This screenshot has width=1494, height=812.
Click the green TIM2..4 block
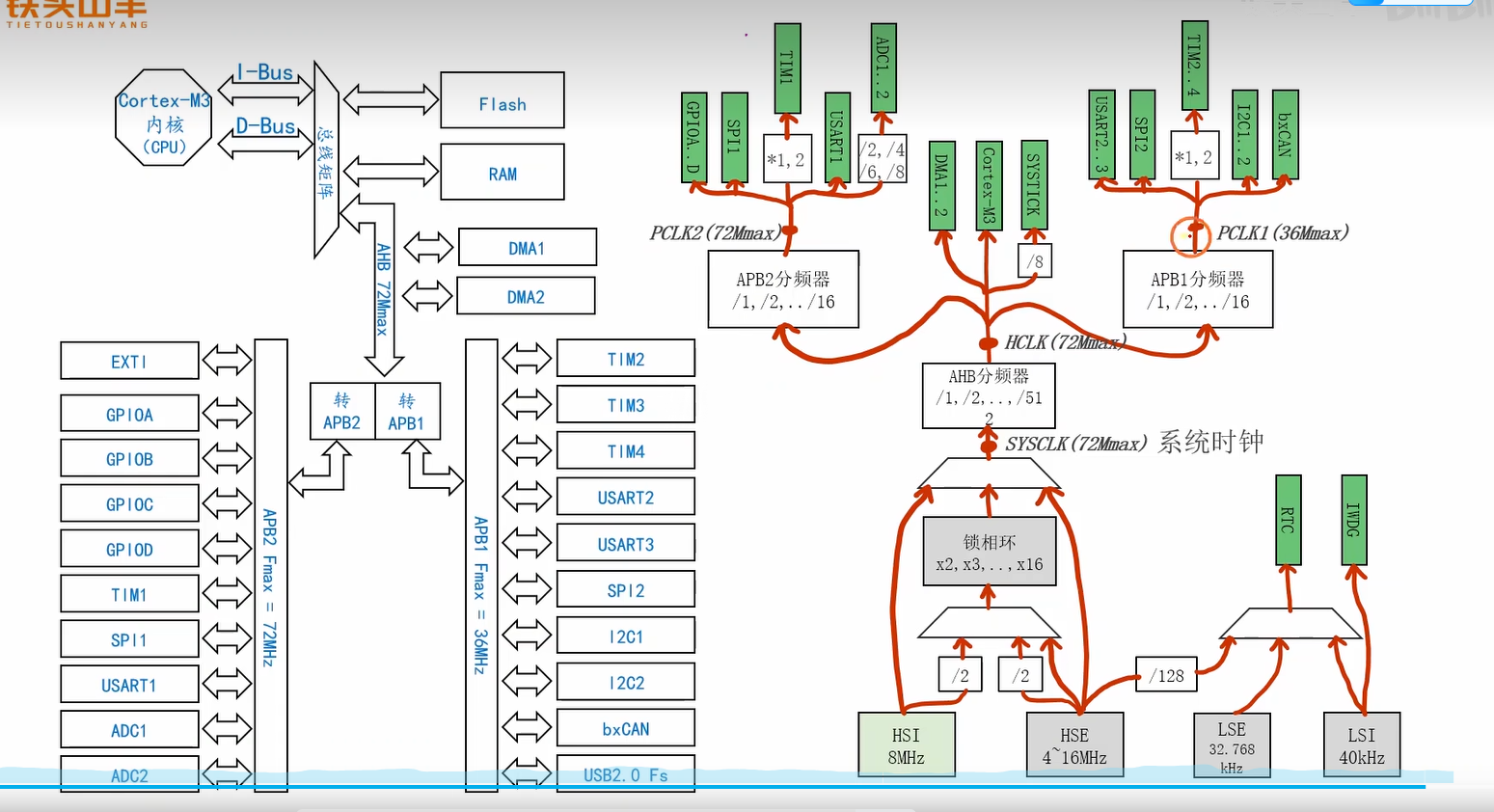point(1194,65)
